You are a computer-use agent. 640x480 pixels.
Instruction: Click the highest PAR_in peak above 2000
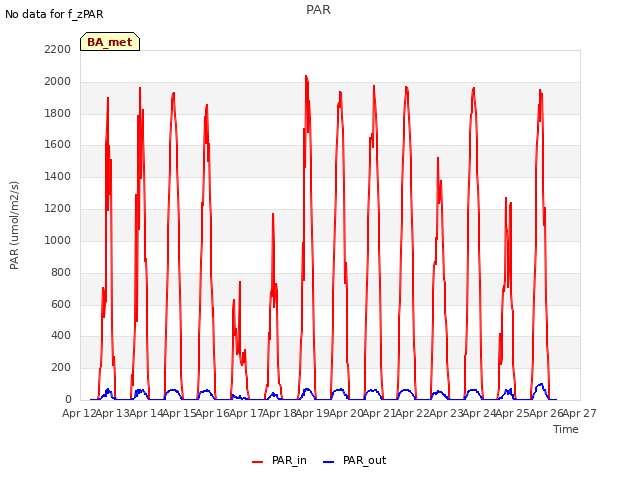click(x=306, y=76)
